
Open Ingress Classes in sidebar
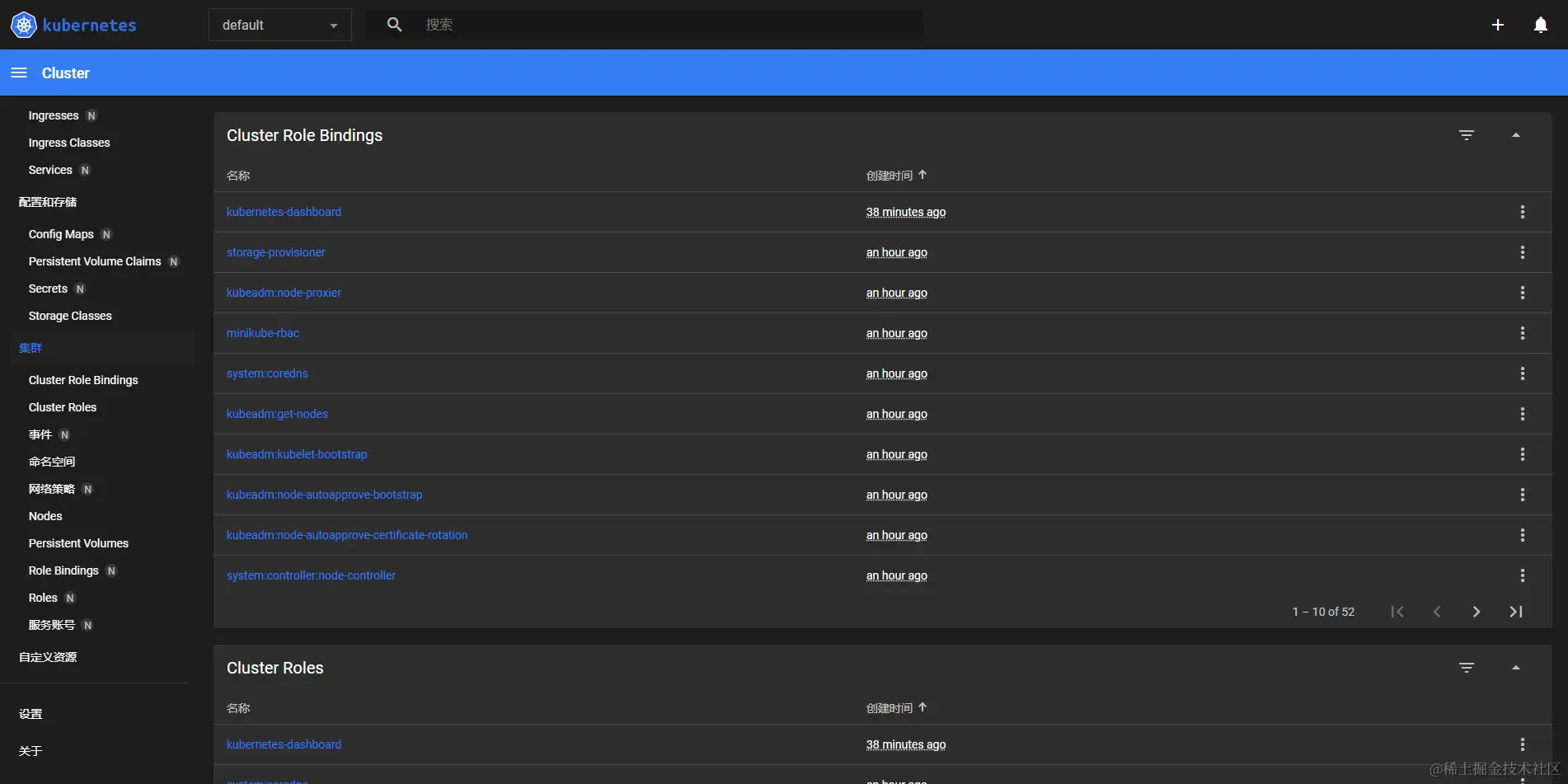pos(69,143)
